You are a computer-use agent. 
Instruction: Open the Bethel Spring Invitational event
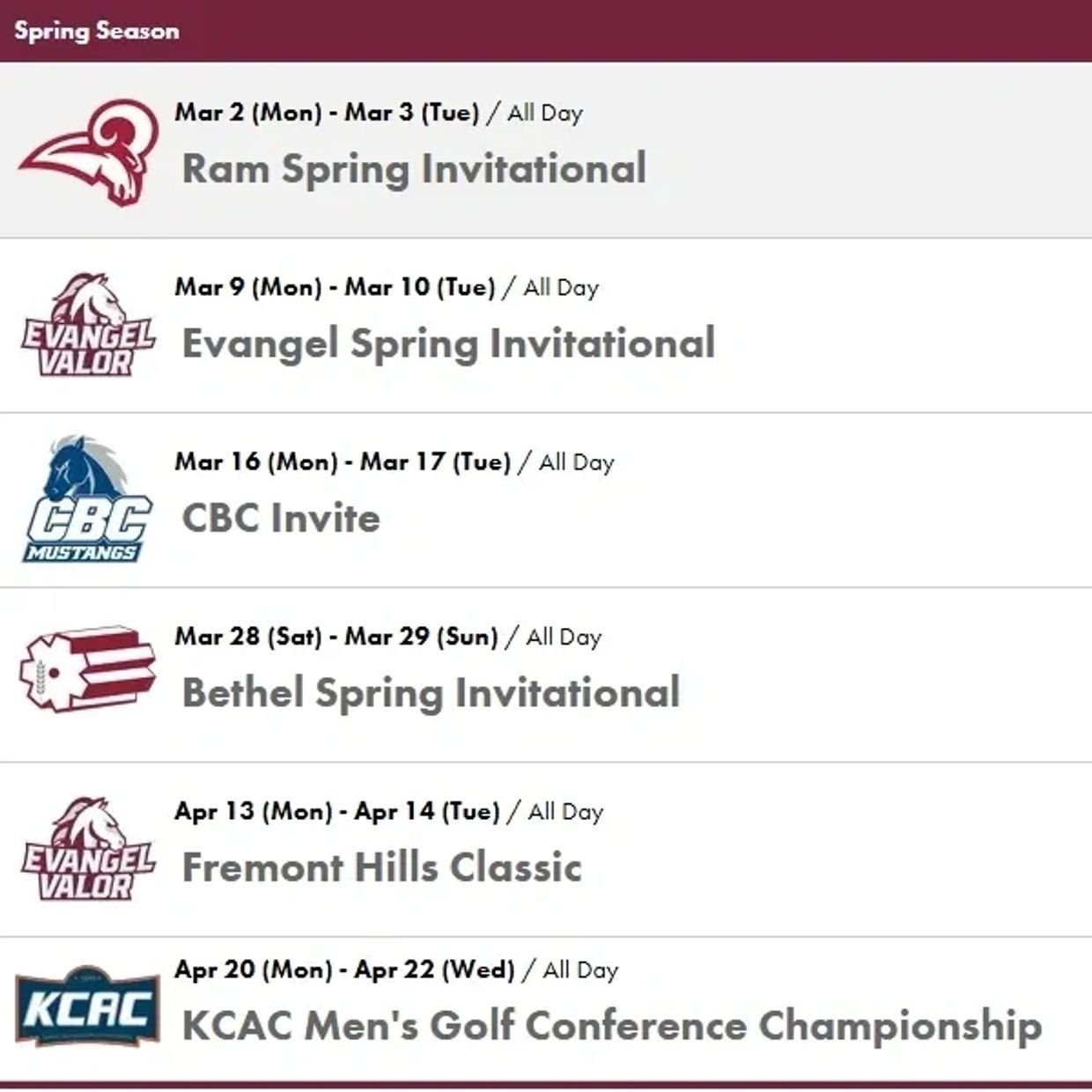431,693
